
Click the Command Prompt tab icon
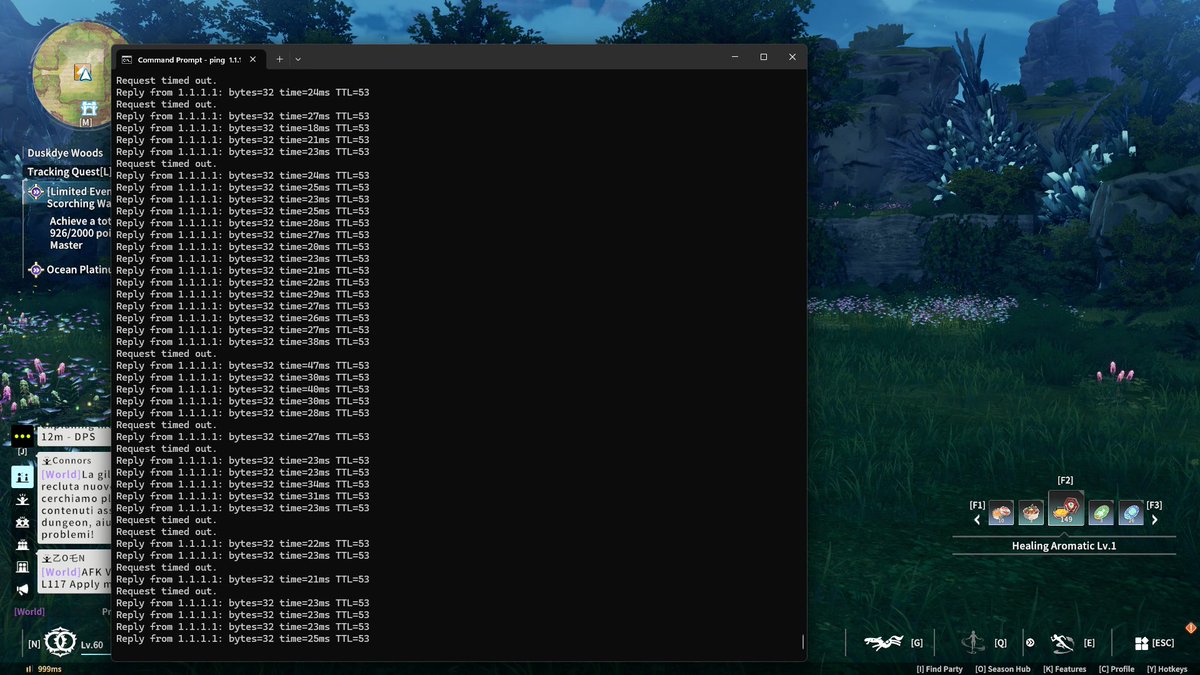click(128, 59)
